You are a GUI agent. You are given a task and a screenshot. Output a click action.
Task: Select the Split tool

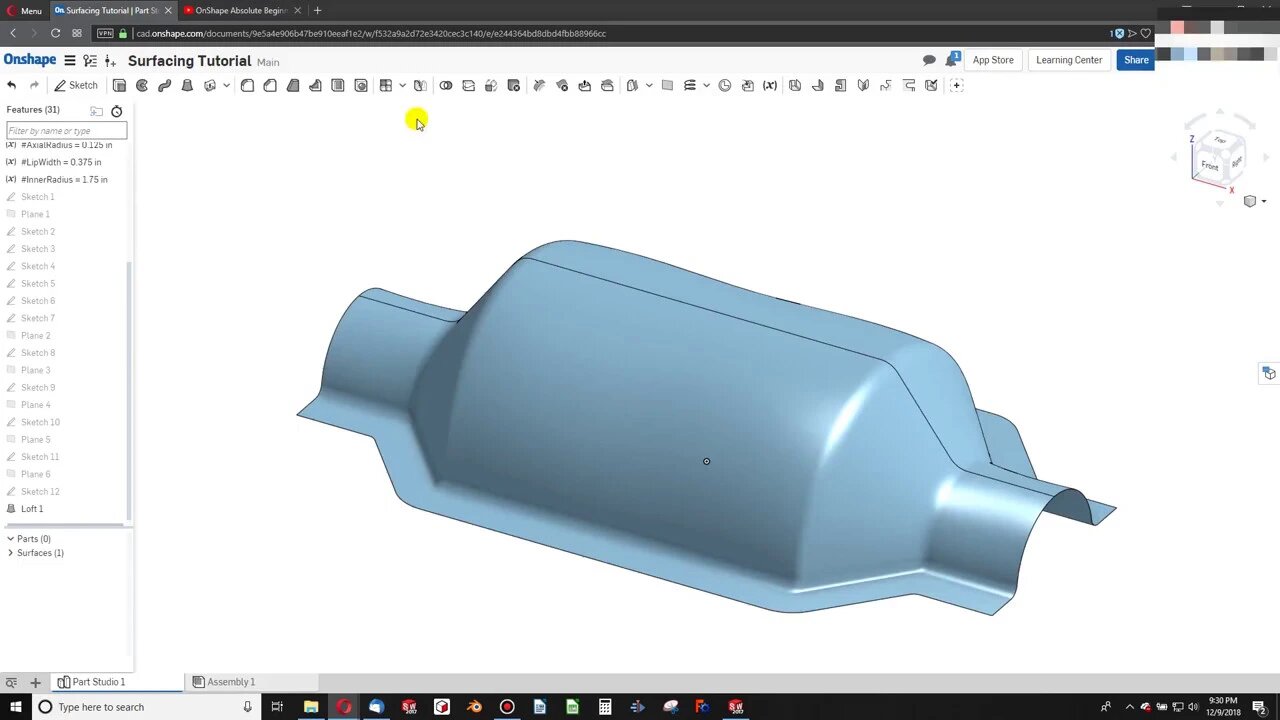[x=468, y=85]
